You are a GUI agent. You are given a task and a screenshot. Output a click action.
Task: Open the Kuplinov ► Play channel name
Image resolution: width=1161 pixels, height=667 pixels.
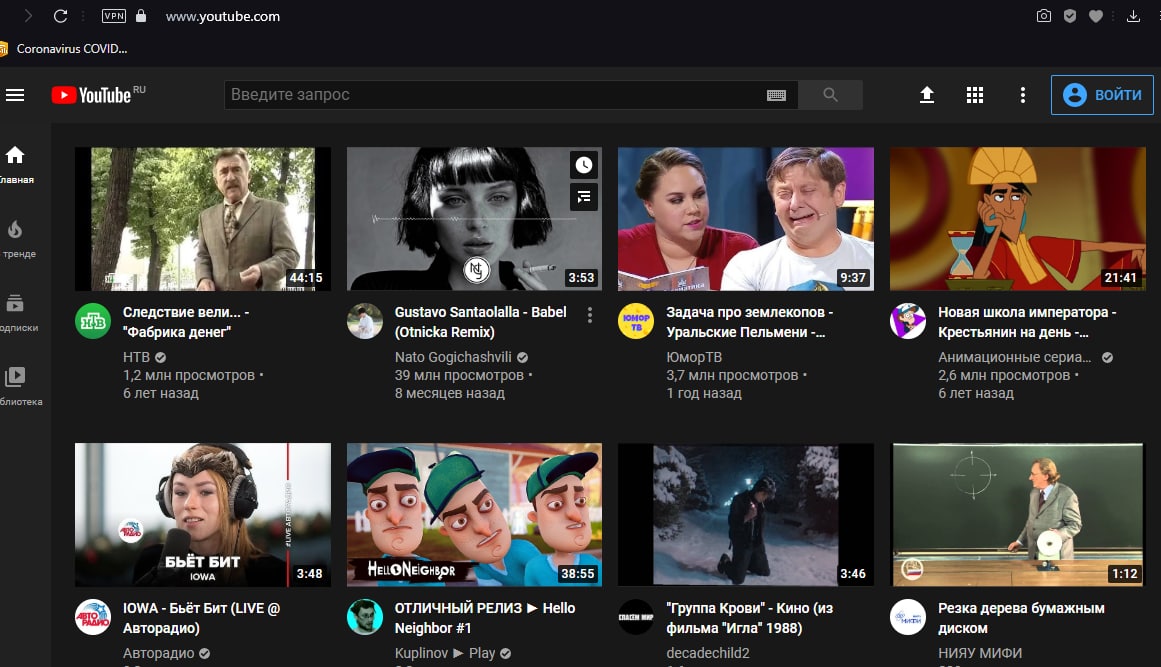click(x=445, y=654)
